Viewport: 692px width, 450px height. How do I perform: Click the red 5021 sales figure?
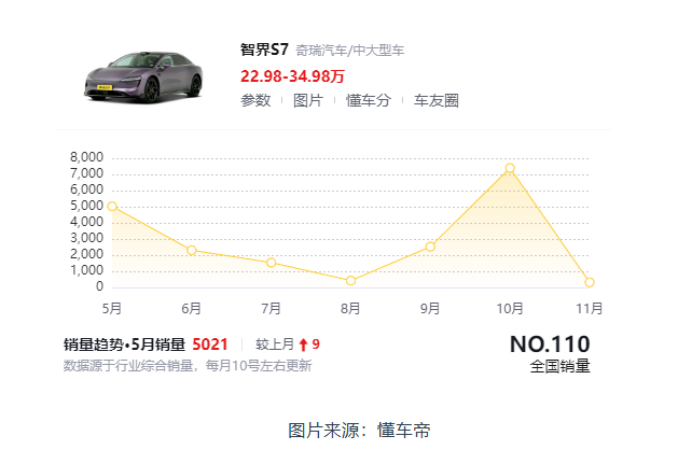click(x=210, y=345)
